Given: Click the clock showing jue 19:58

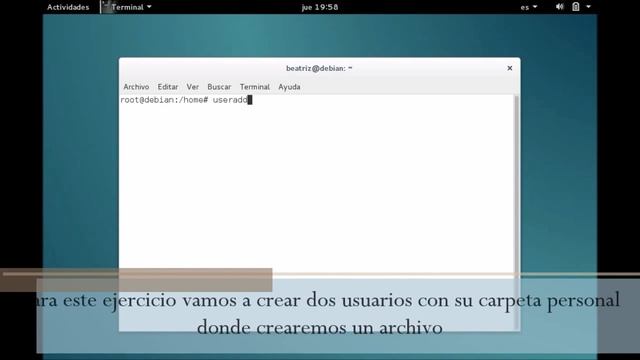Looking at the screenshot, I should (x=320, y=7).
